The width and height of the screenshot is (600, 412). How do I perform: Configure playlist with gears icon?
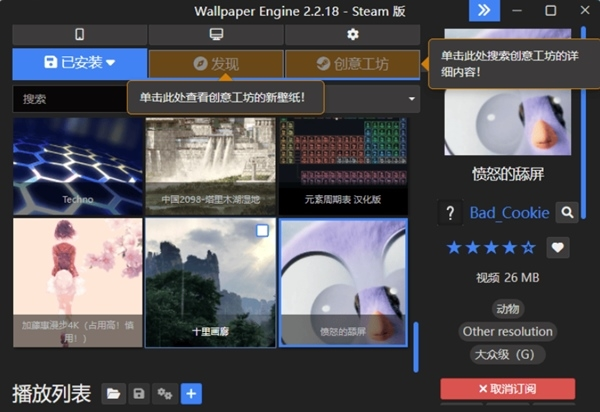pos(165,394)
